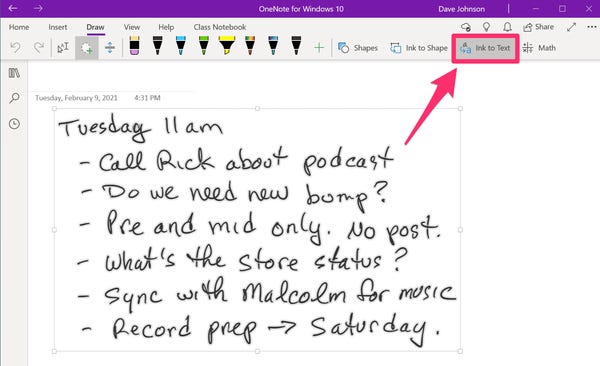Image resolution: width=600 pixels, height=366 pixels.
Task: Click the Redo arrow icon
Action: [x=39, y=48]
